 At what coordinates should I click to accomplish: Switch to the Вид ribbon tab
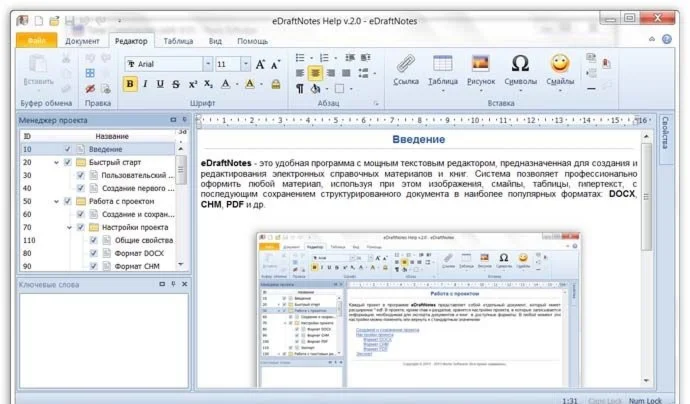tap(215, 41)
